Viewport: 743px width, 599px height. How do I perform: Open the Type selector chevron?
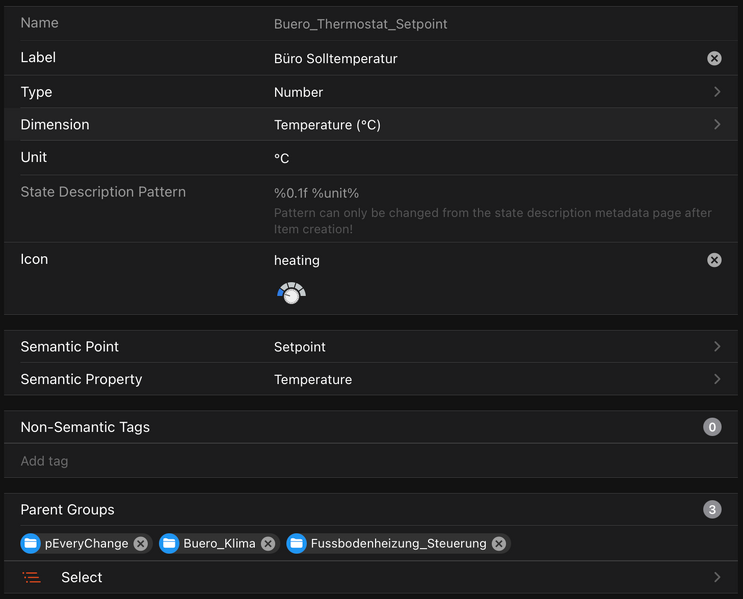tap(717, 92)
